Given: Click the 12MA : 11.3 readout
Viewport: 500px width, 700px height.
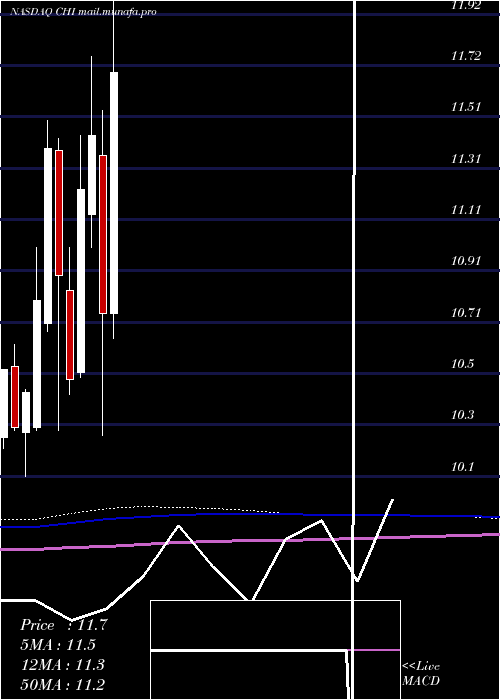Looking at the screenshot, I should point(63,665).
